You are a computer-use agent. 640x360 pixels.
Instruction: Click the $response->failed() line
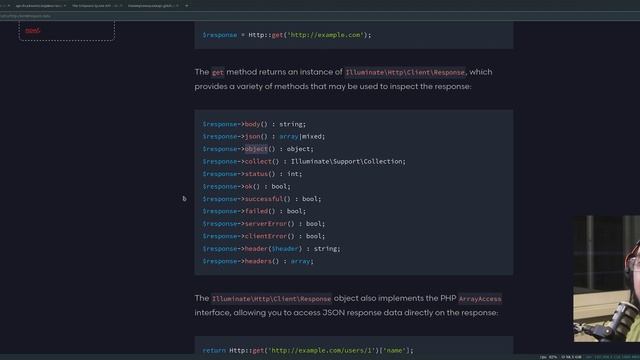pos(254,211)
